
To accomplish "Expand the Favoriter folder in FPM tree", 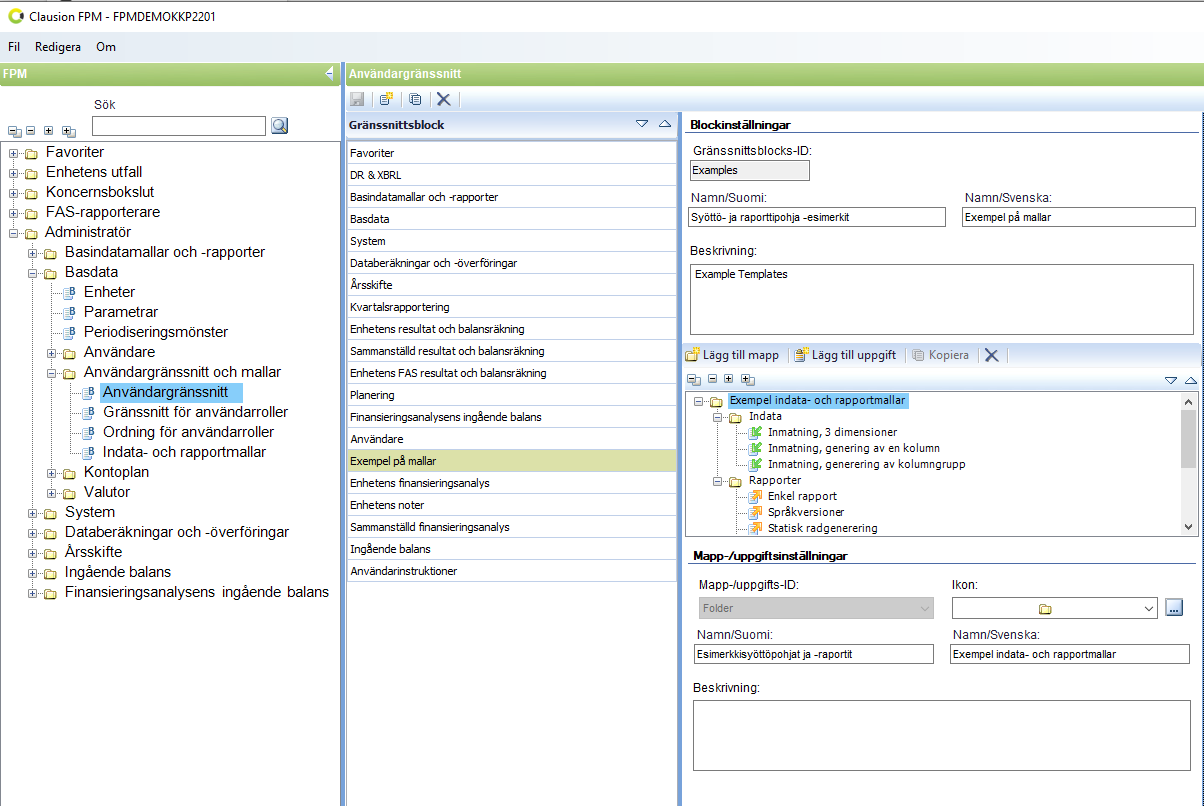I will click(x=14, y=153).
